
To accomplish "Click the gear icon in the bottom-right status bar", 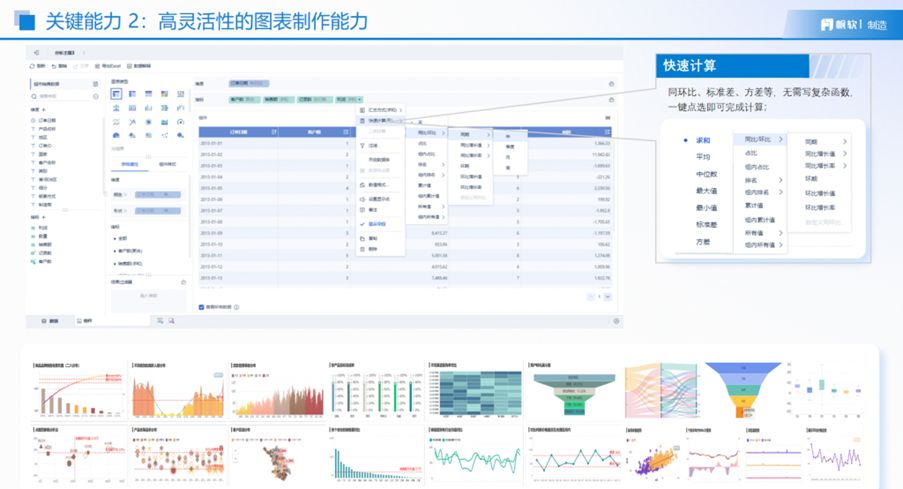I will 616,321.
